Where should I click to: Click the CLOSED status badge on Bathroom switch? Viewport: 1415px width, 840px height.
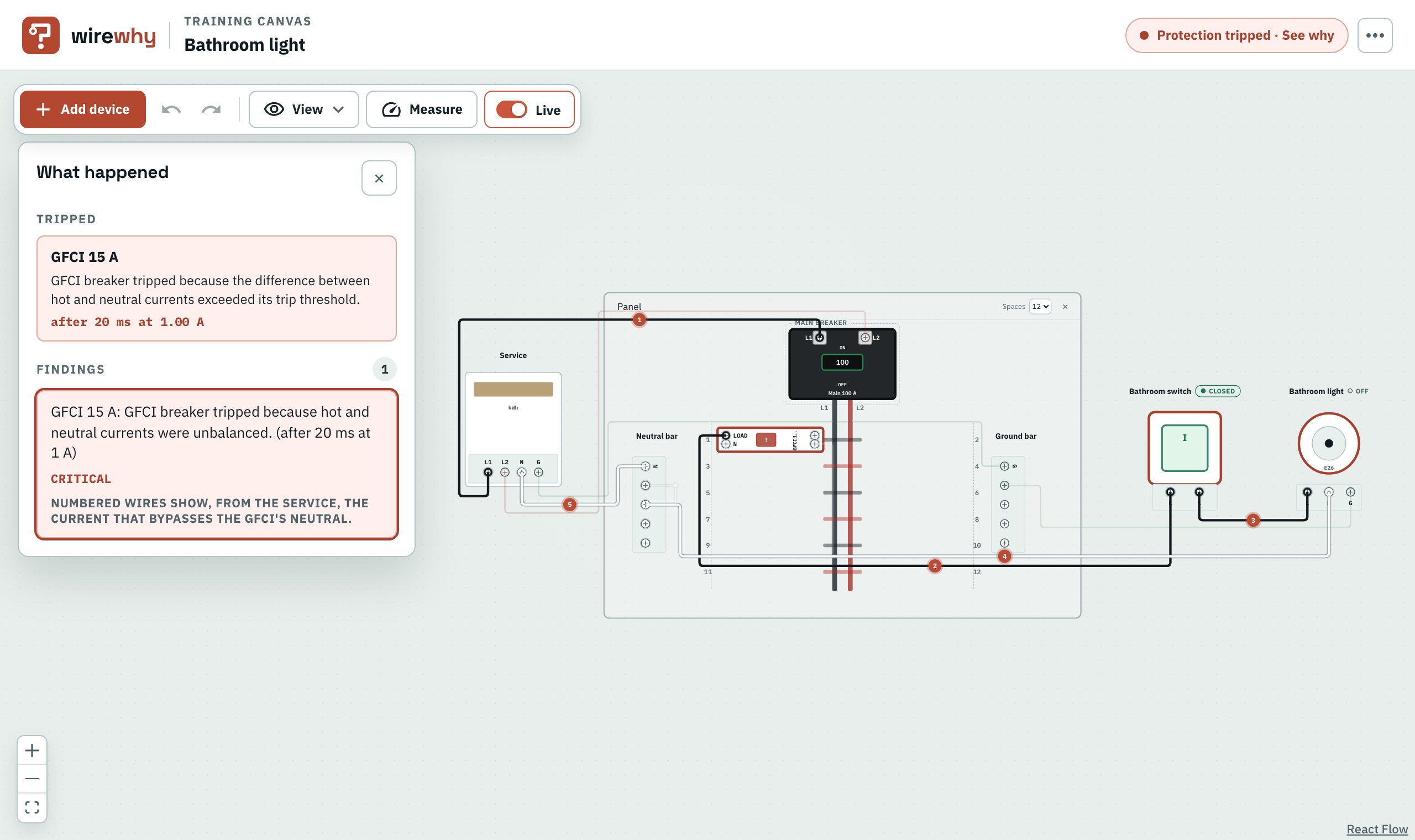coord(1218,391)
